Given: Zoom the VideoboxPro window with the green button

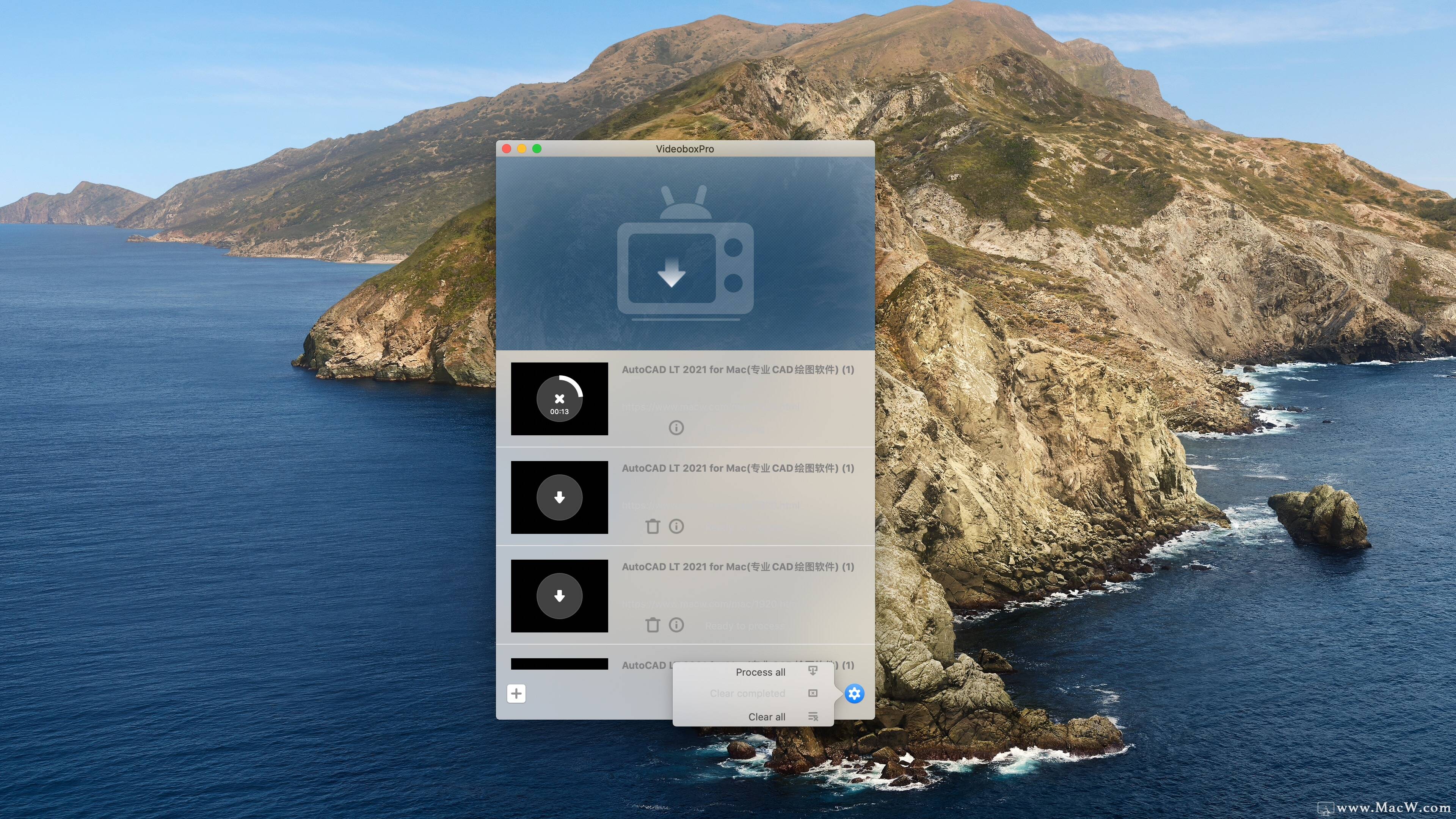Looking at the screenshot, I should [x=537, y=149].
